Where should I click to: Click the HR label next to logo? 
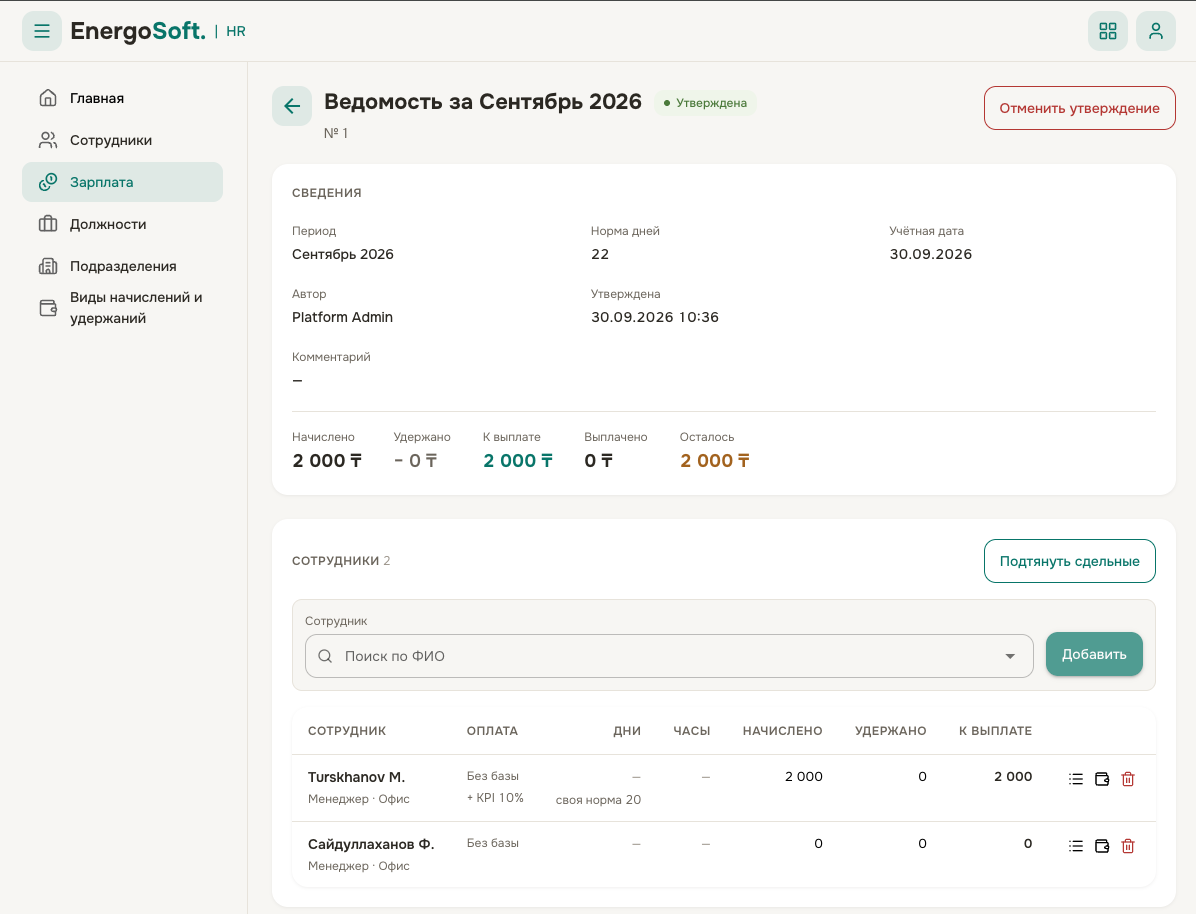[x=236, y=31]
